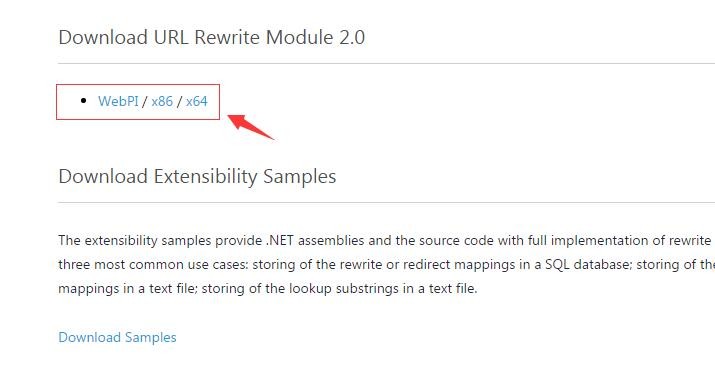This screenshot has height=371, width=715.
Task: Click the word 'Extensibility' in the second heading
Action: pyautogui.click(x=205, y=176)
